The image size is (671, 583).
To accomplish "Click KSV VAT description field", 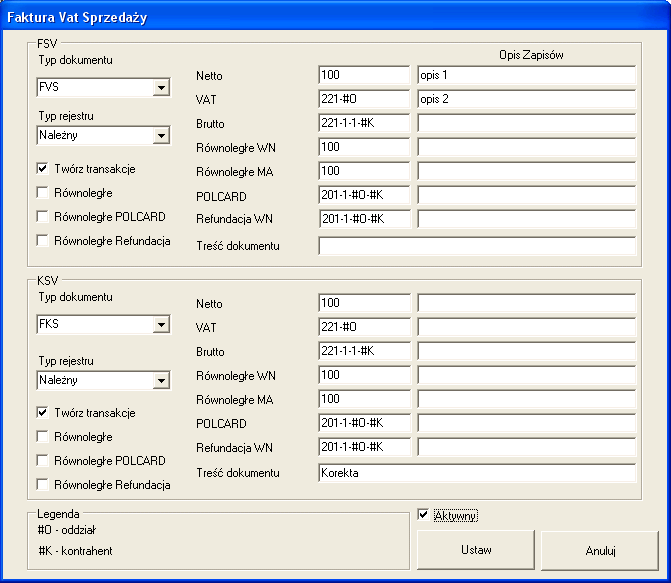I will [527, 327].
